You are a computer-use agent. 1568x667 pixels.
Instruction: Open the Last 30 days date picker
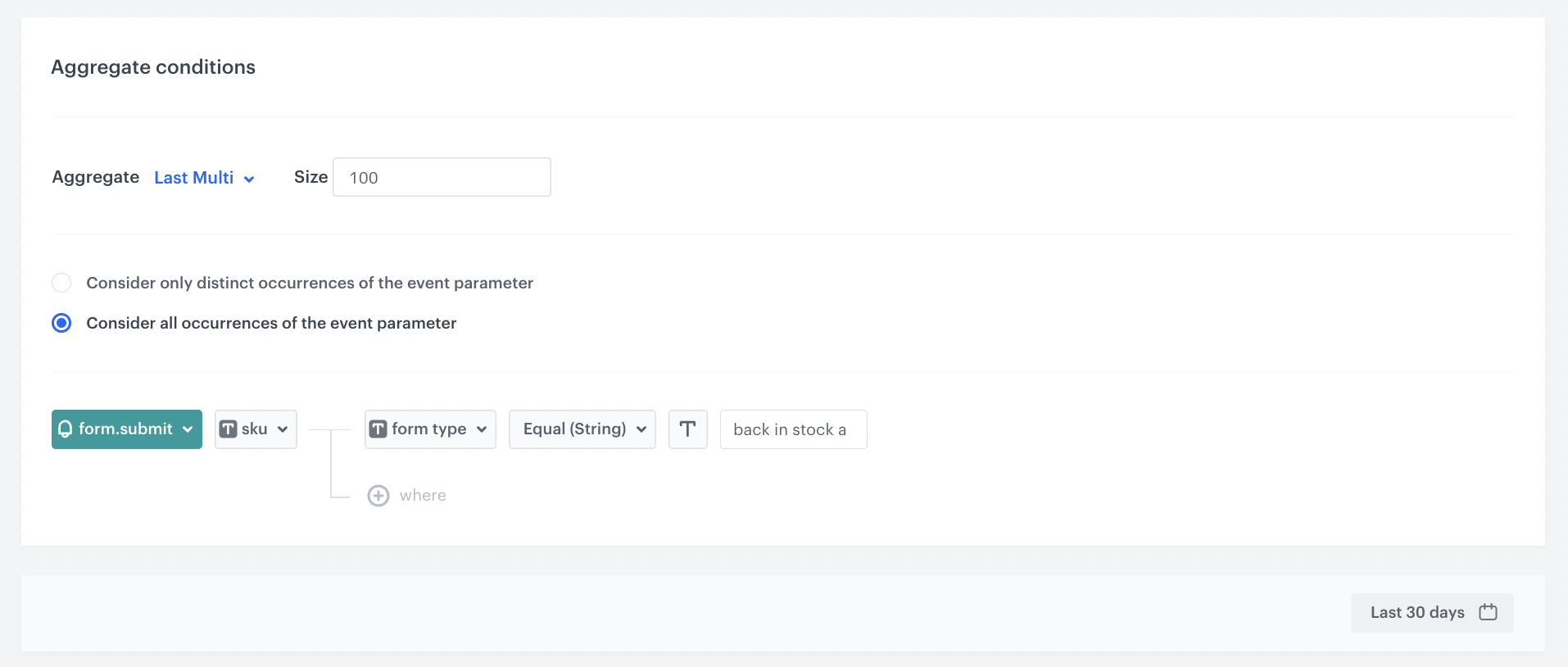pyautogui.click(x=1432, y=613)
